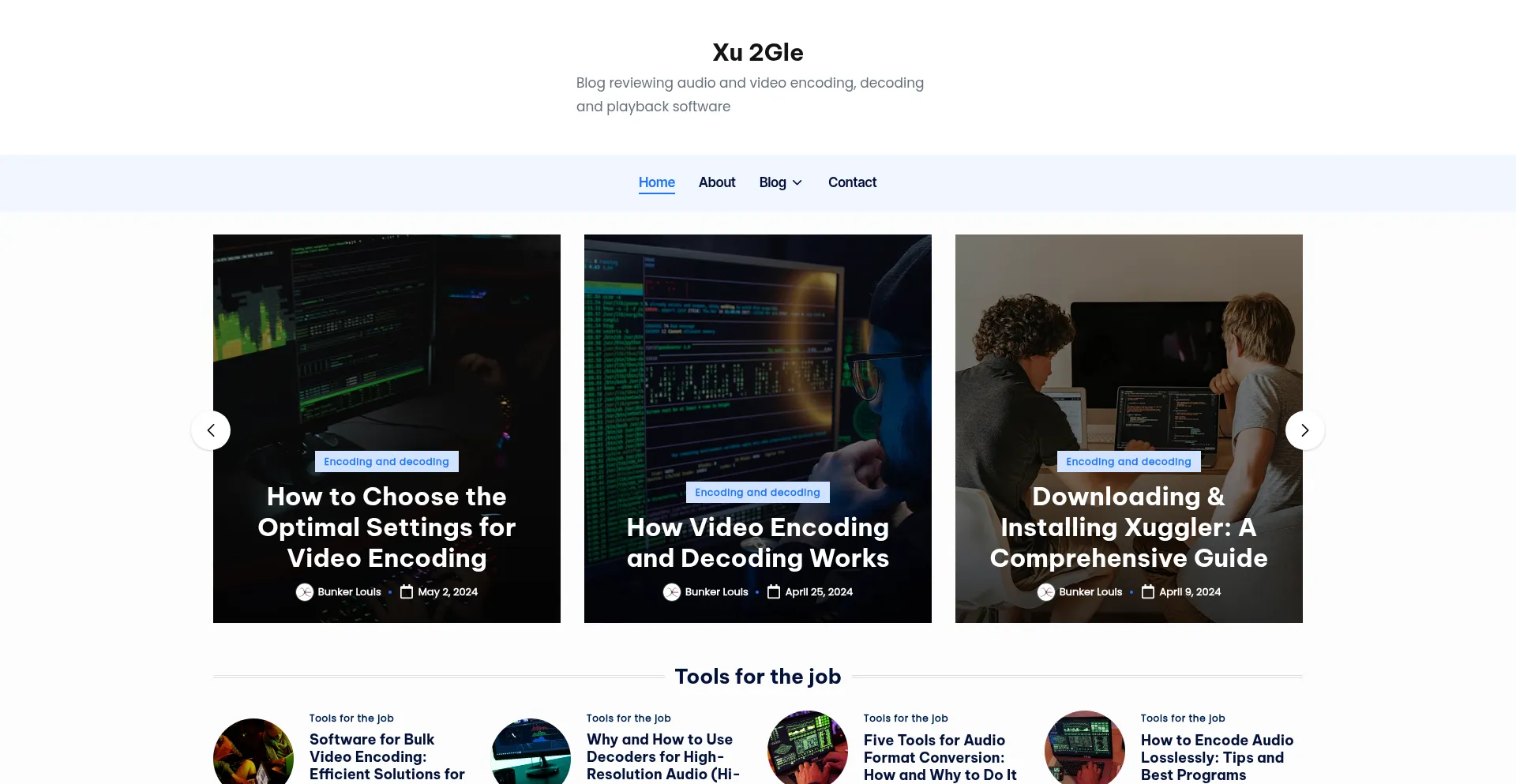Screen dimensions: 1516x784
Task: Click the Xu 2Gle site title
Action: pyautogui.click(x=758, y=52)
